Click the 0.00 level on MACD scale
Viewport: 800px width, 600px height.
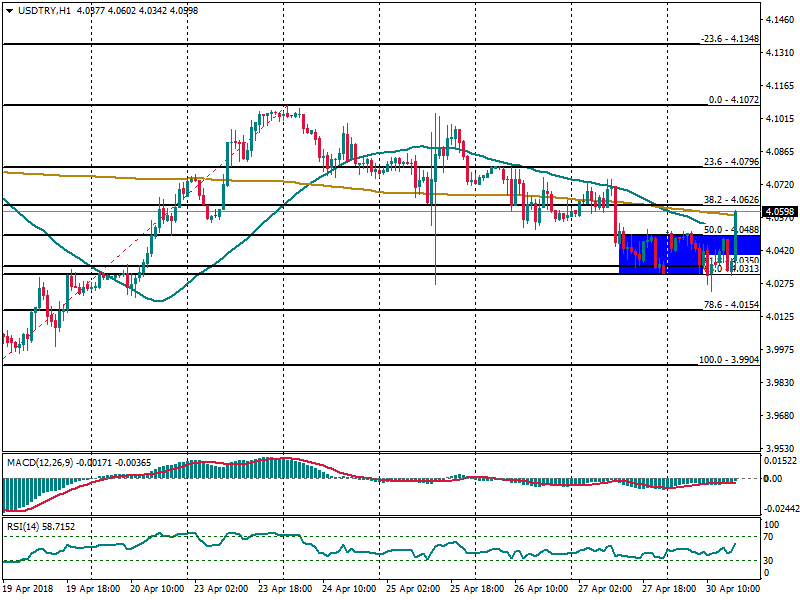[773, 479]
